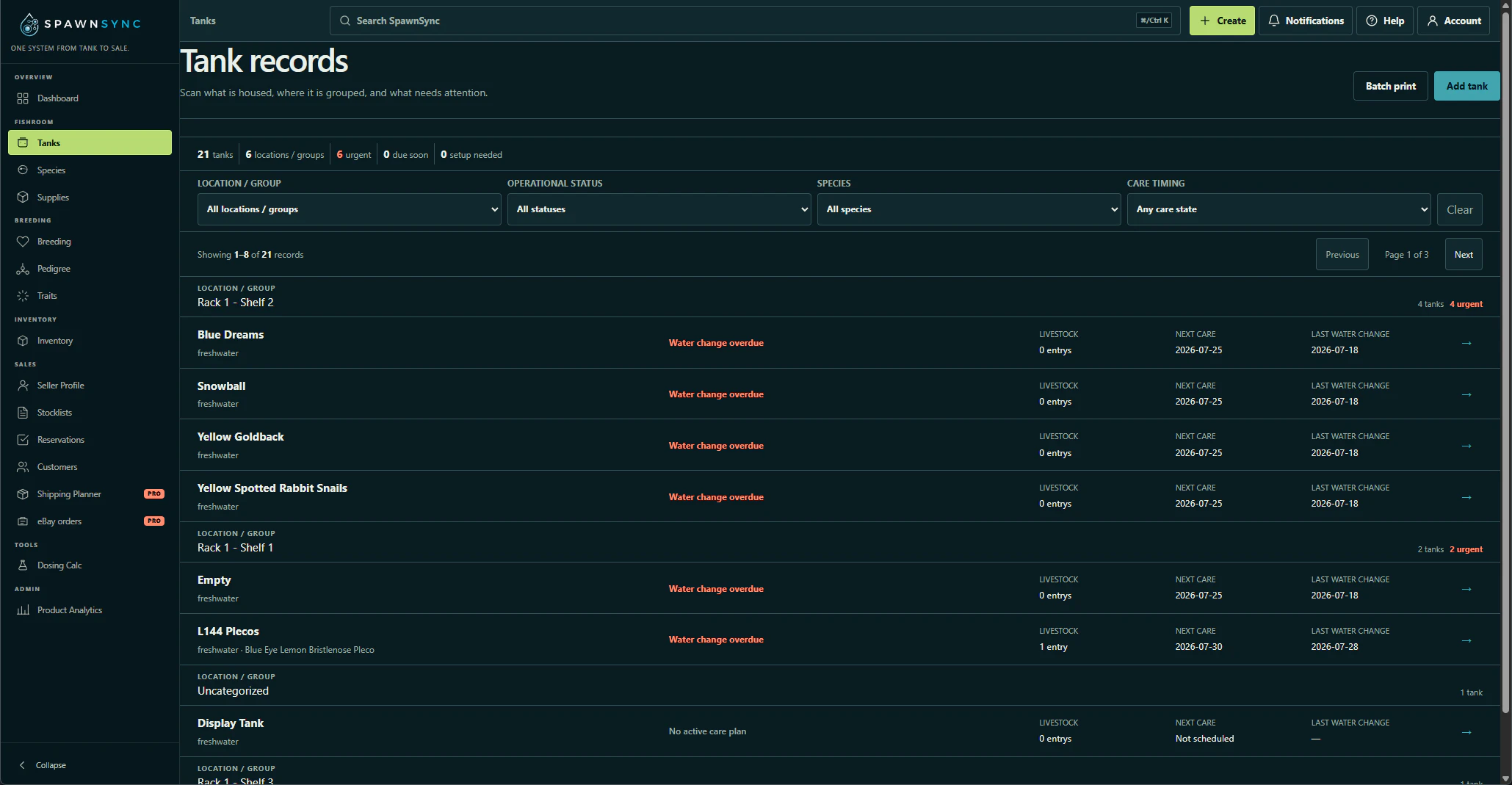The image size is (1512, 785).
Task: Click the Pedigree tree icon
Action: click(x=23, y=269)
